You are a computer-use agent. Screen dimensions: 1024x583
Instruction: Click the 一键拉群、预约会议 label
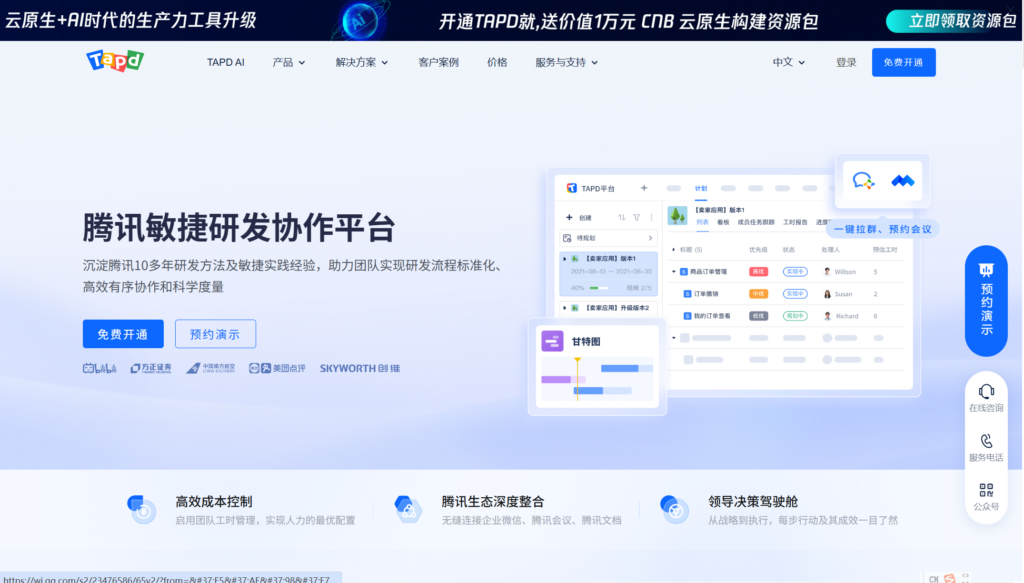pos(883,229)
